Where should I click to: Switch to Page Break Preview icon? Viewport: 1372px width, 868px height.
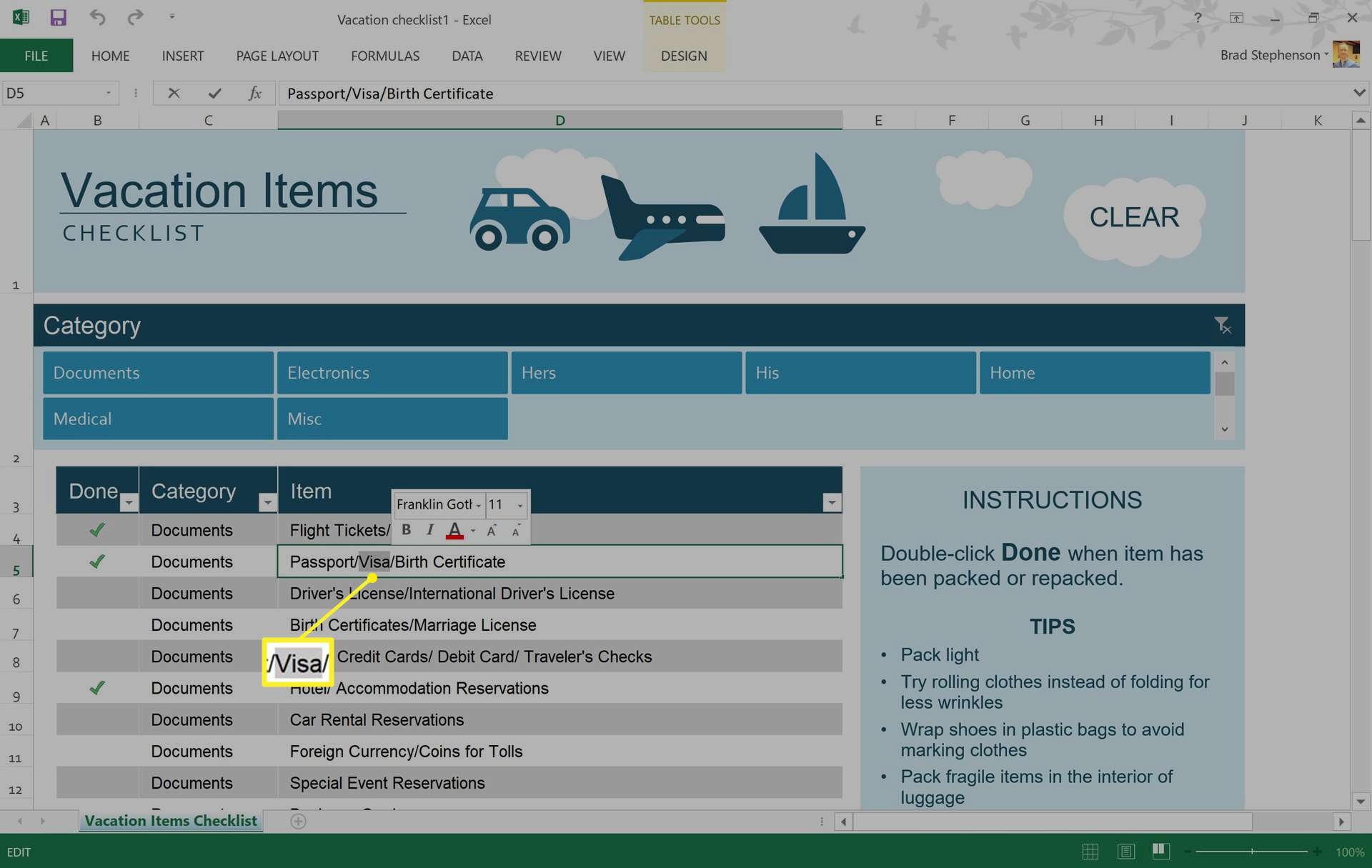click(1160, 851)
